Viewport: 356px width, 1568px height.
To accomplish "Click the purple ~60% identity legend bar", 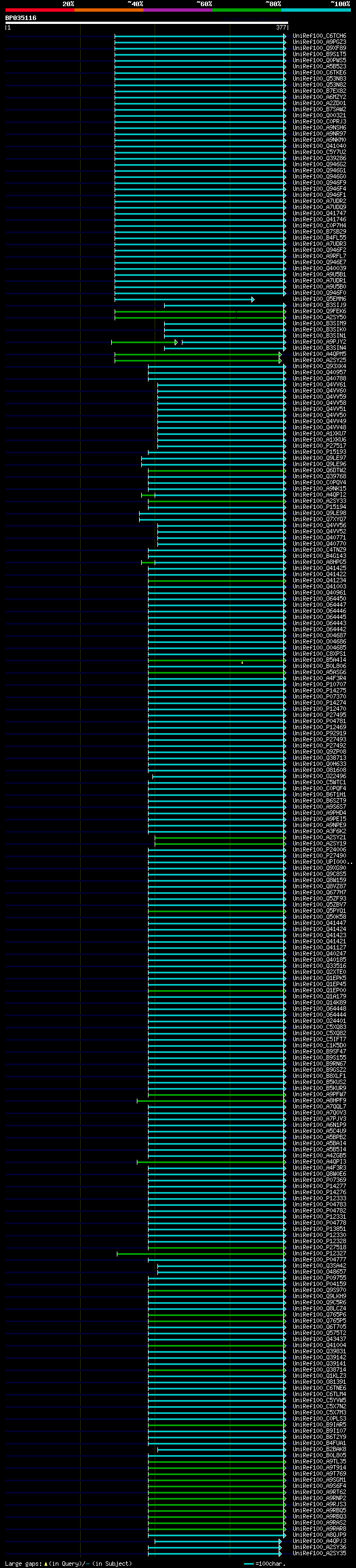I will click(x=179, y=11).
